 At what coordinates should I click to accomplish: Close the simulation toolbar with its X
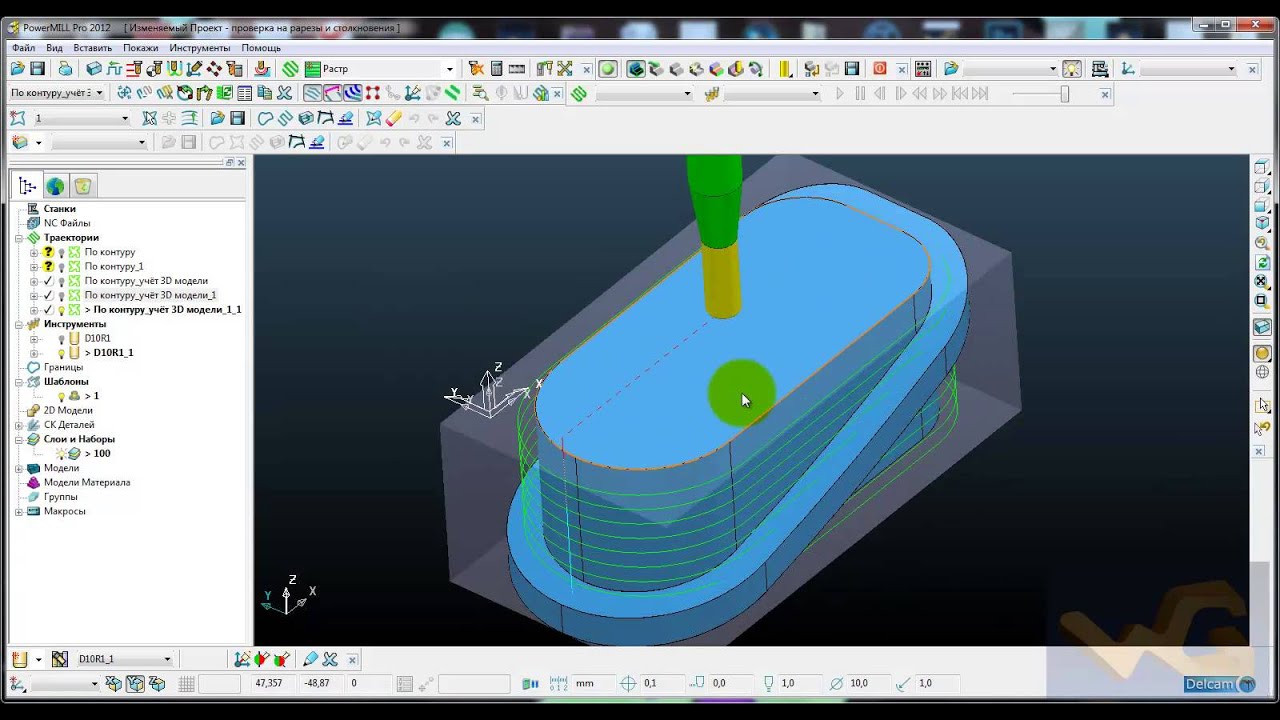(x=1104, y=94)
